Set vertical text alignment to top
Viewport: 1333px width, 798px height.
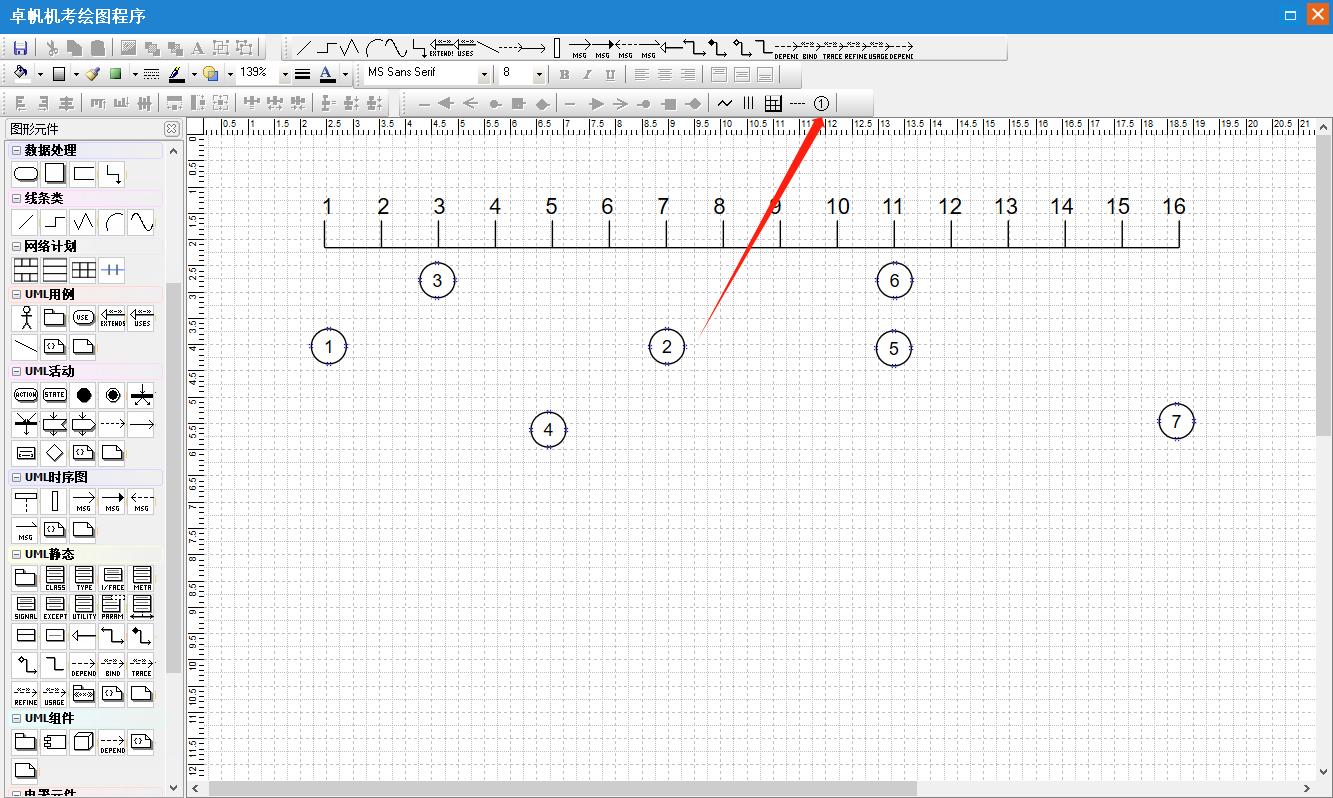pyautogui.click(x=718, y=74)
